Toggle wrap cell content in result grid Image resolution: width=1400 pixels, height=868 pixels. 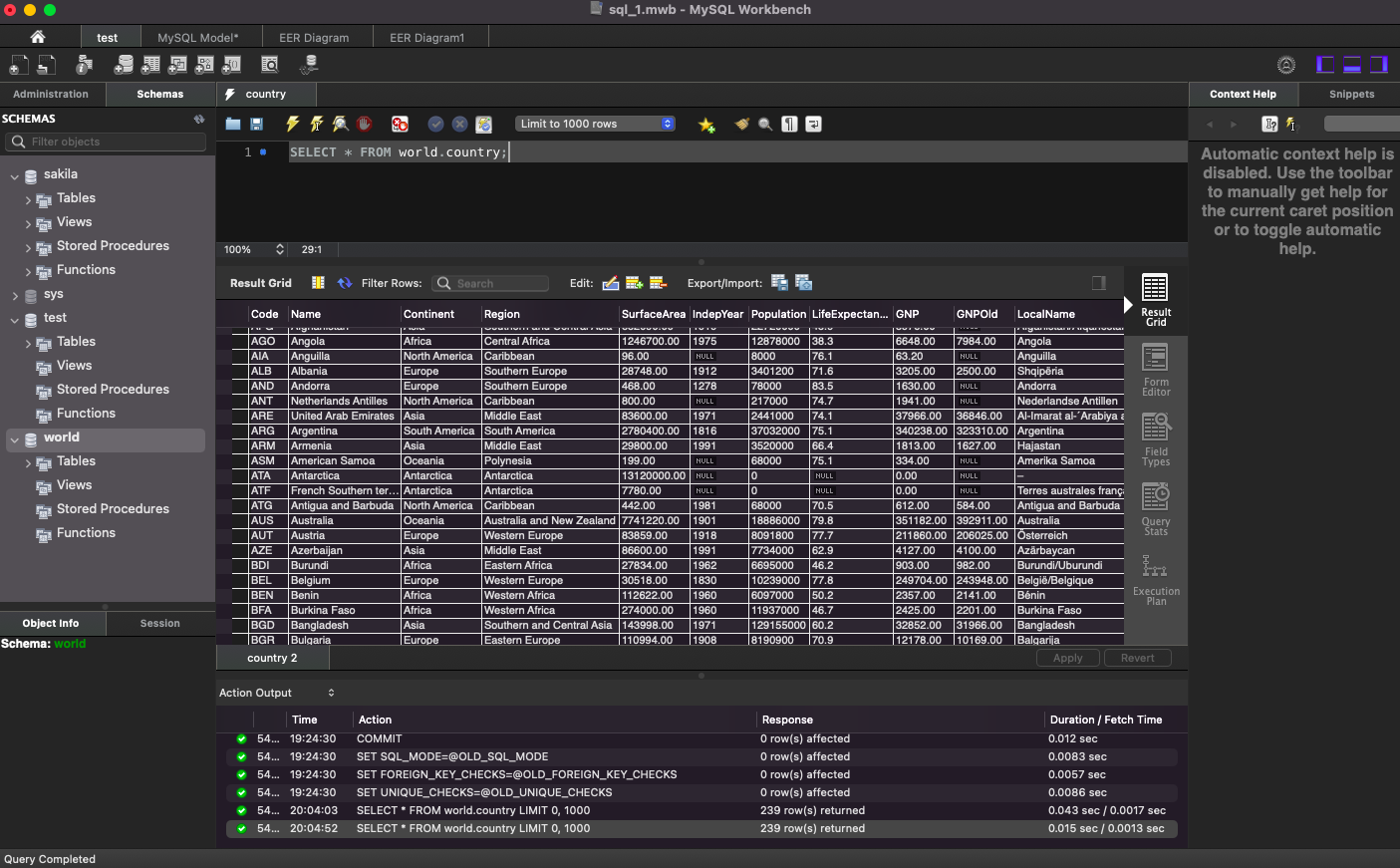[x=318, y=283]
